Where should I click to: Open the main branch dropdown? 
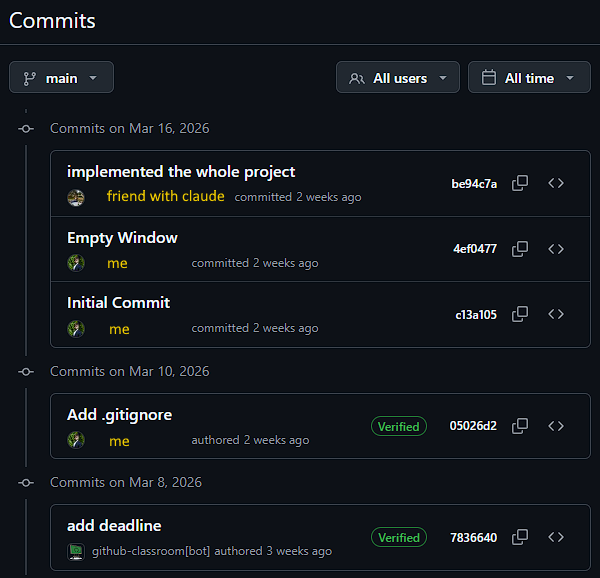click(x=61, y=77)
